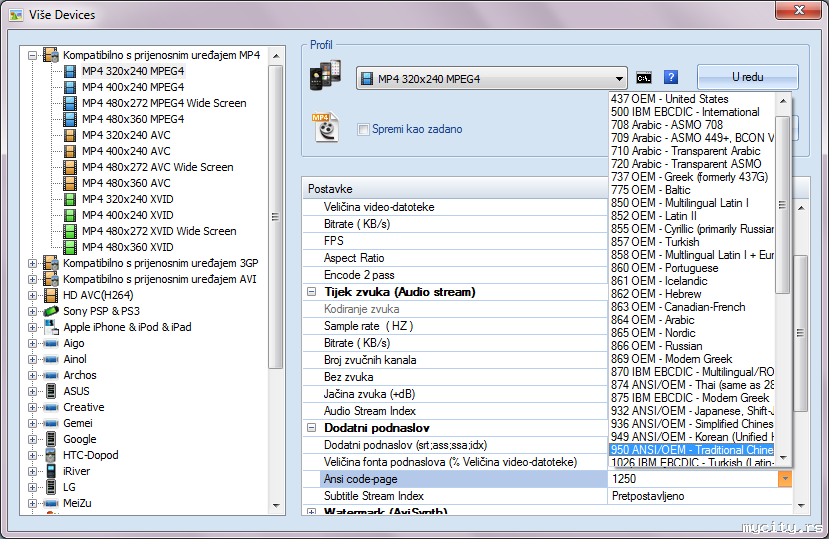
Task: Click the HD AVC(H264) film icon
Action: click(x=51, y=295)
